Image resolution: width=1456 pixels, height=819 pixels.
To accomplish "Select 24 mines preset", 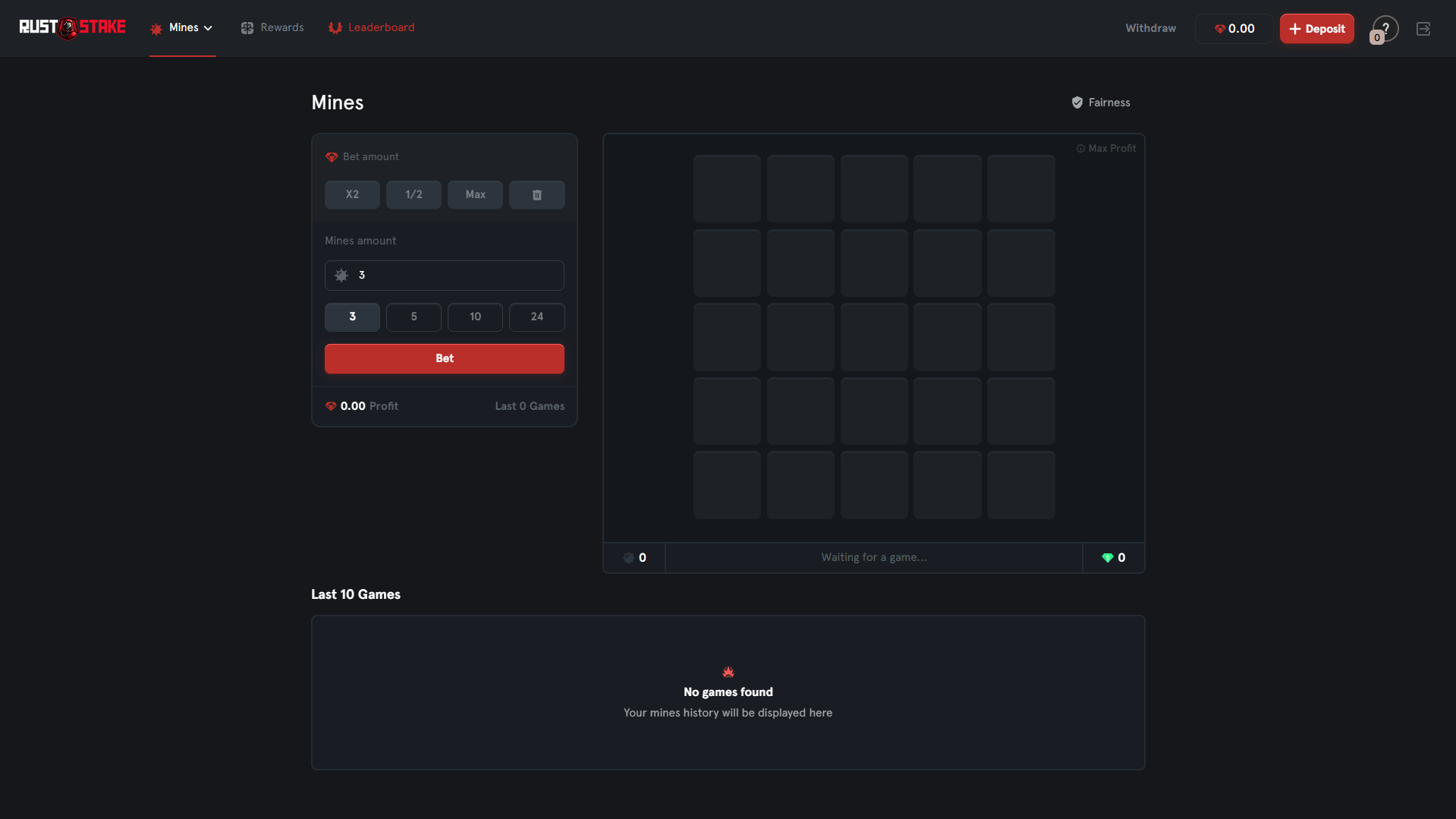I will 536,317.
